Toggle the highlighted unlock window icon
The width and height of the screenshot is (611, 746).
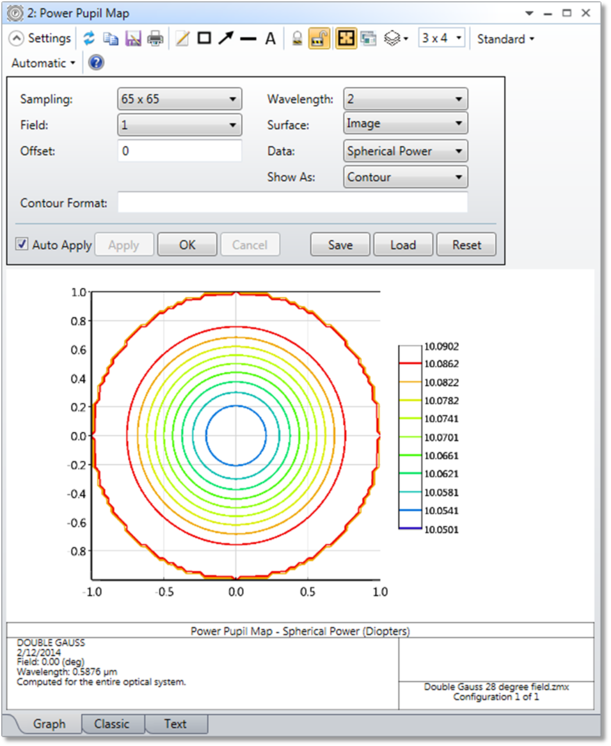click(319, 39)
